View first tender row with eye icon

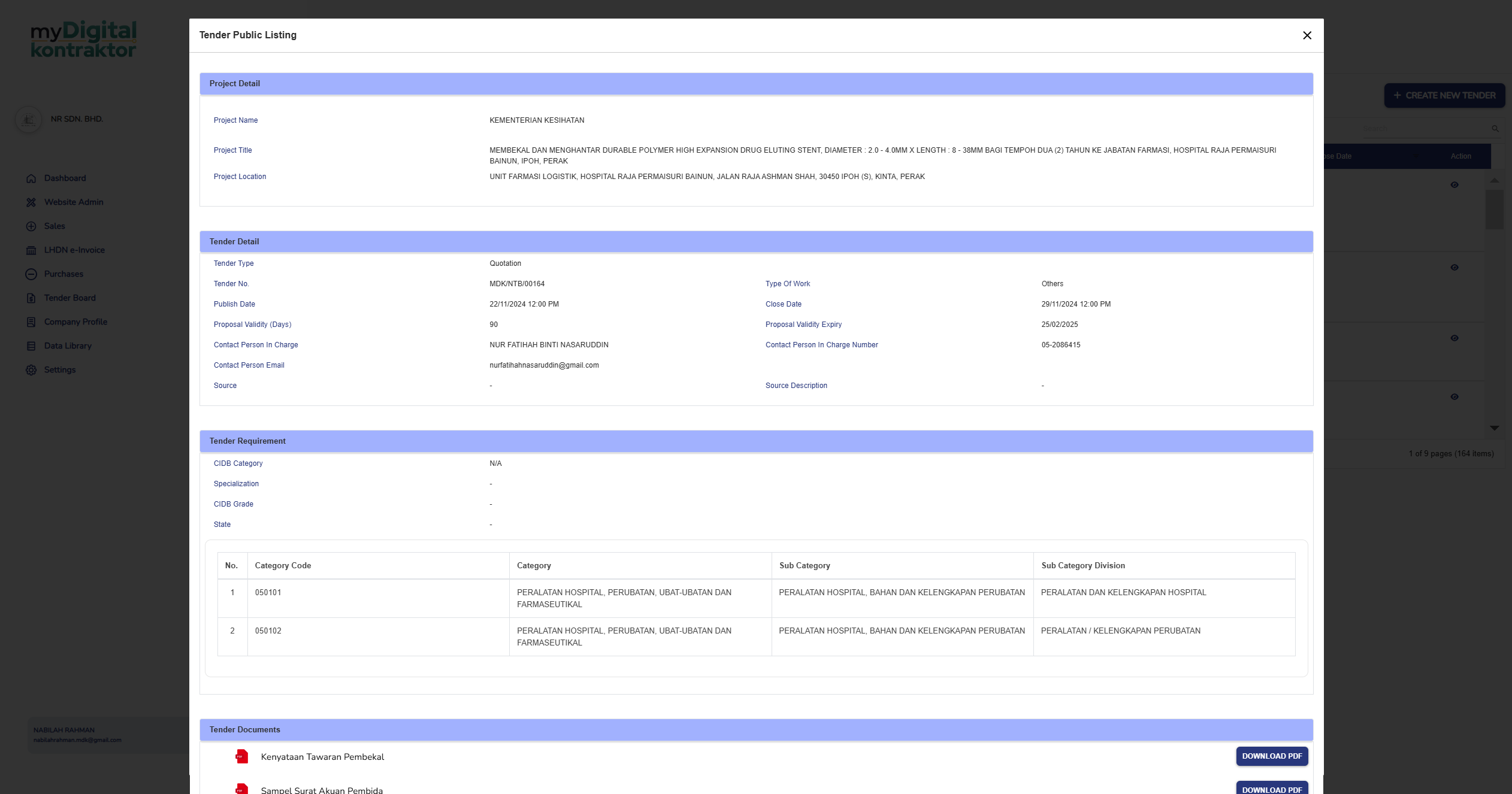(x=1454, y=185)
